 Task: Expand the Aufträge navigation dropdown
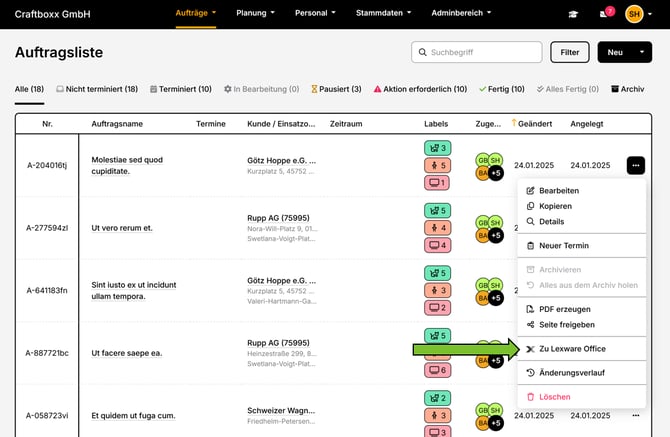[196, 13]
